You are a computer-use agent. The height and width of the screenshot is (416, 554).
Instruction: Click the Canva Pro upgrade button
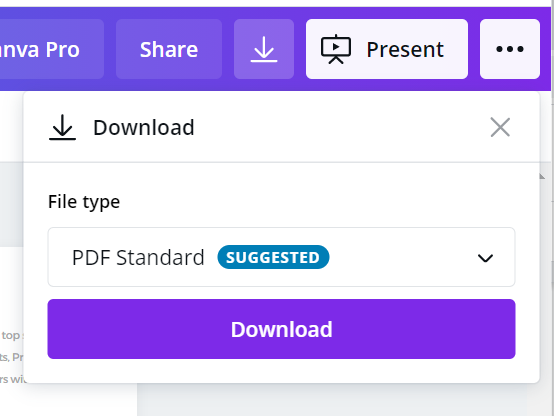pos(52,49)
